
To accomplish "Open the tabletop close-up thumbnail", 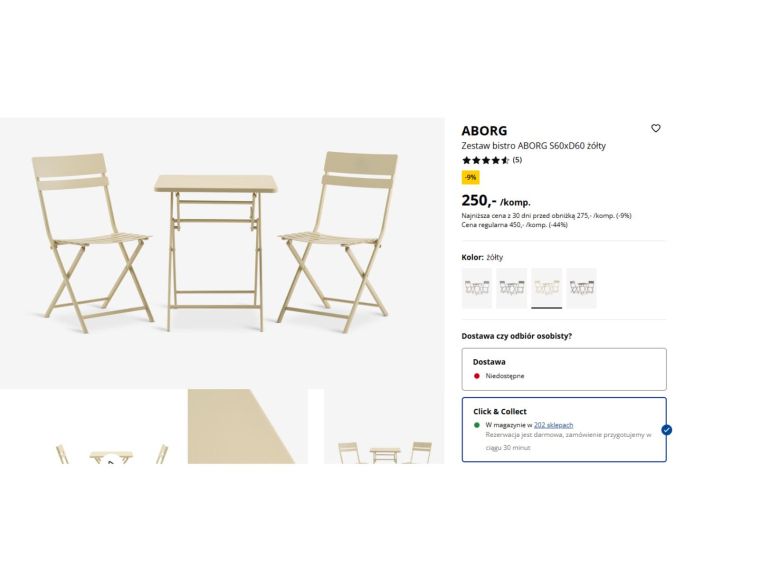I will coord(248,427).
